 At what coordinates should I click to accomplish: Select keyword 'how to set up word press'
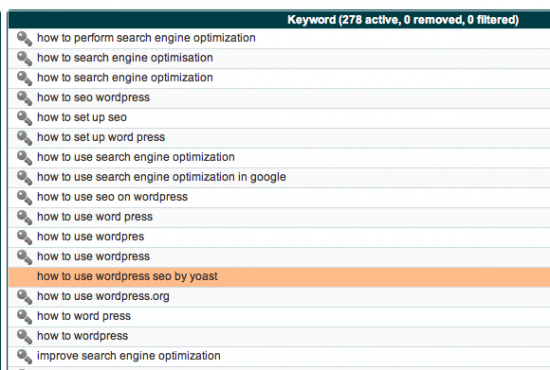coord(101,137)
